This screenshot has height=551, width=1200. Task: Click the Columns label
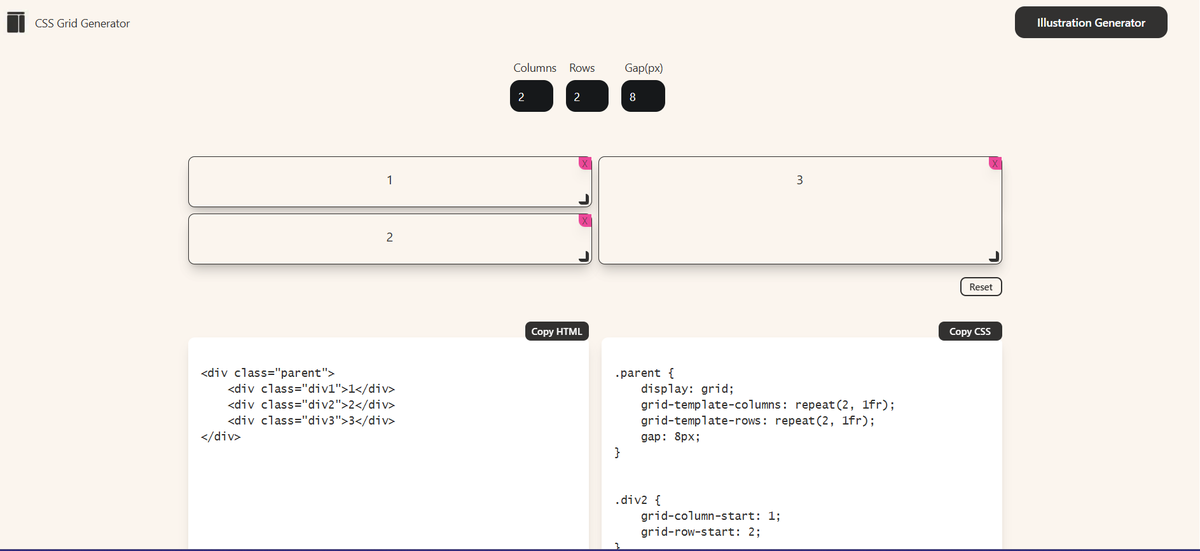[535, 68]
